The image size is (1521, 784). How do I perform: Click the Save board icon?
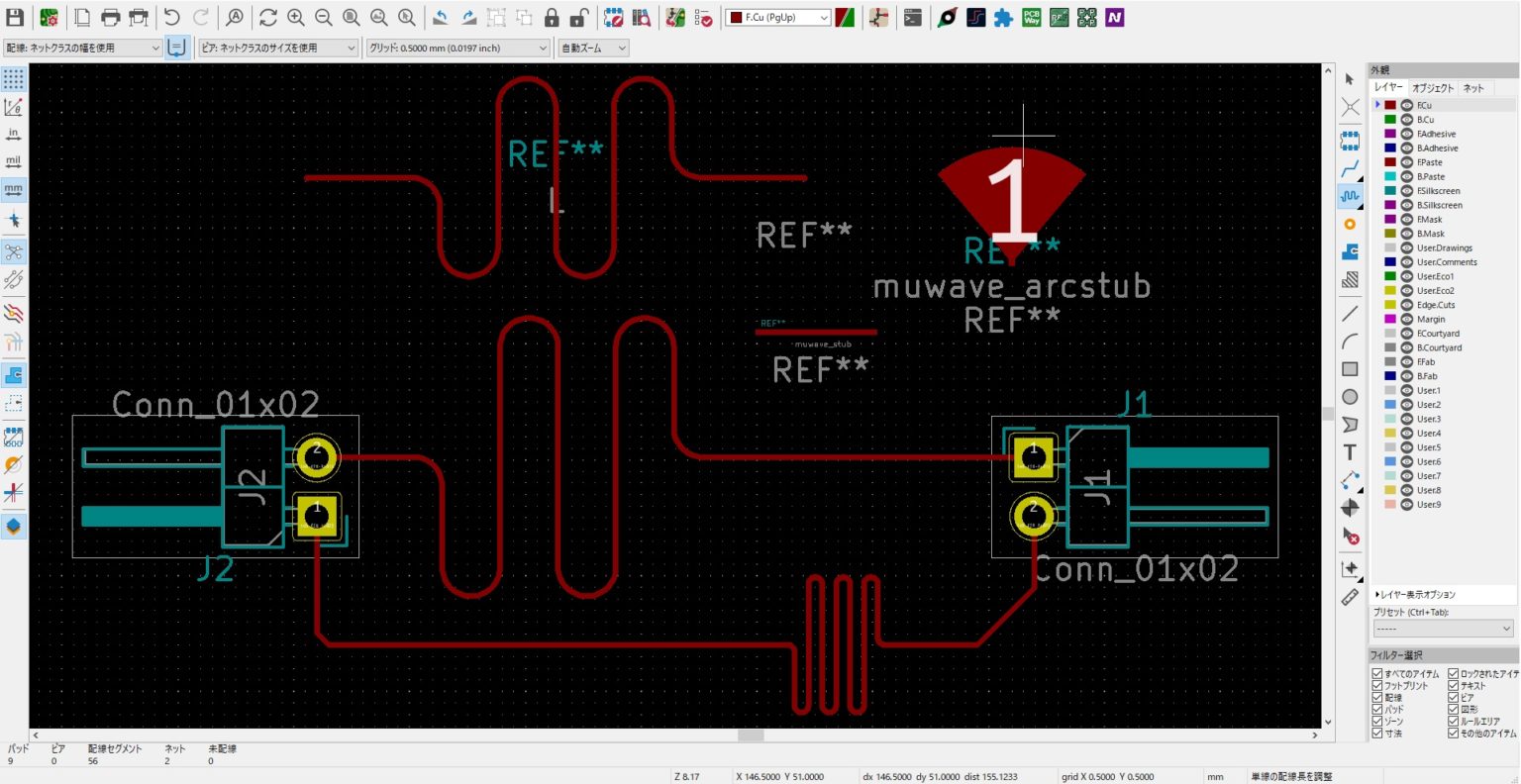click(x=15, y=18)
